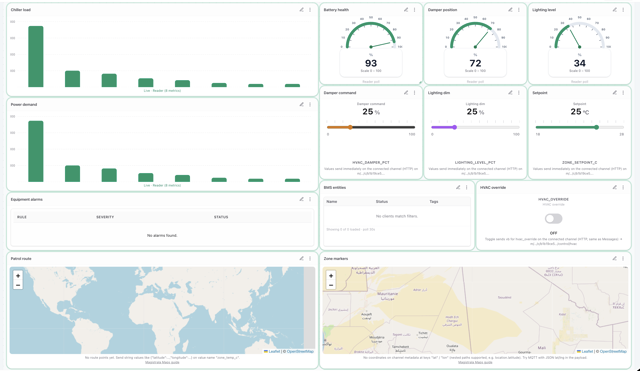The height and width of the screenshot is (371, 640).
Task: Open Magistrala Maps guide under Zone markers
Action: point(475,362)
